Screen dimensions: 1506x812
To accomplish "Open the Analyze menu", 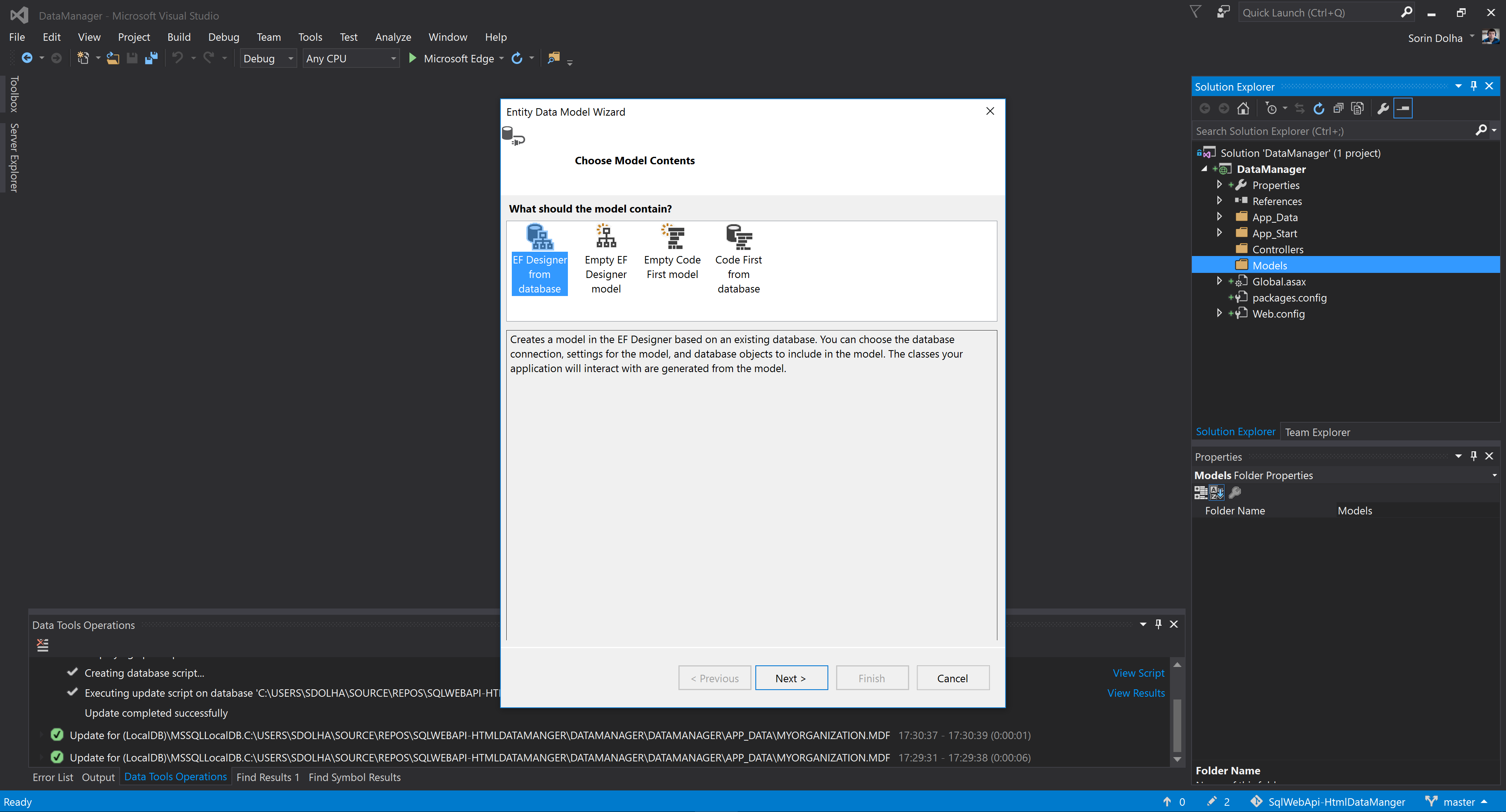I will pos(393,37).
